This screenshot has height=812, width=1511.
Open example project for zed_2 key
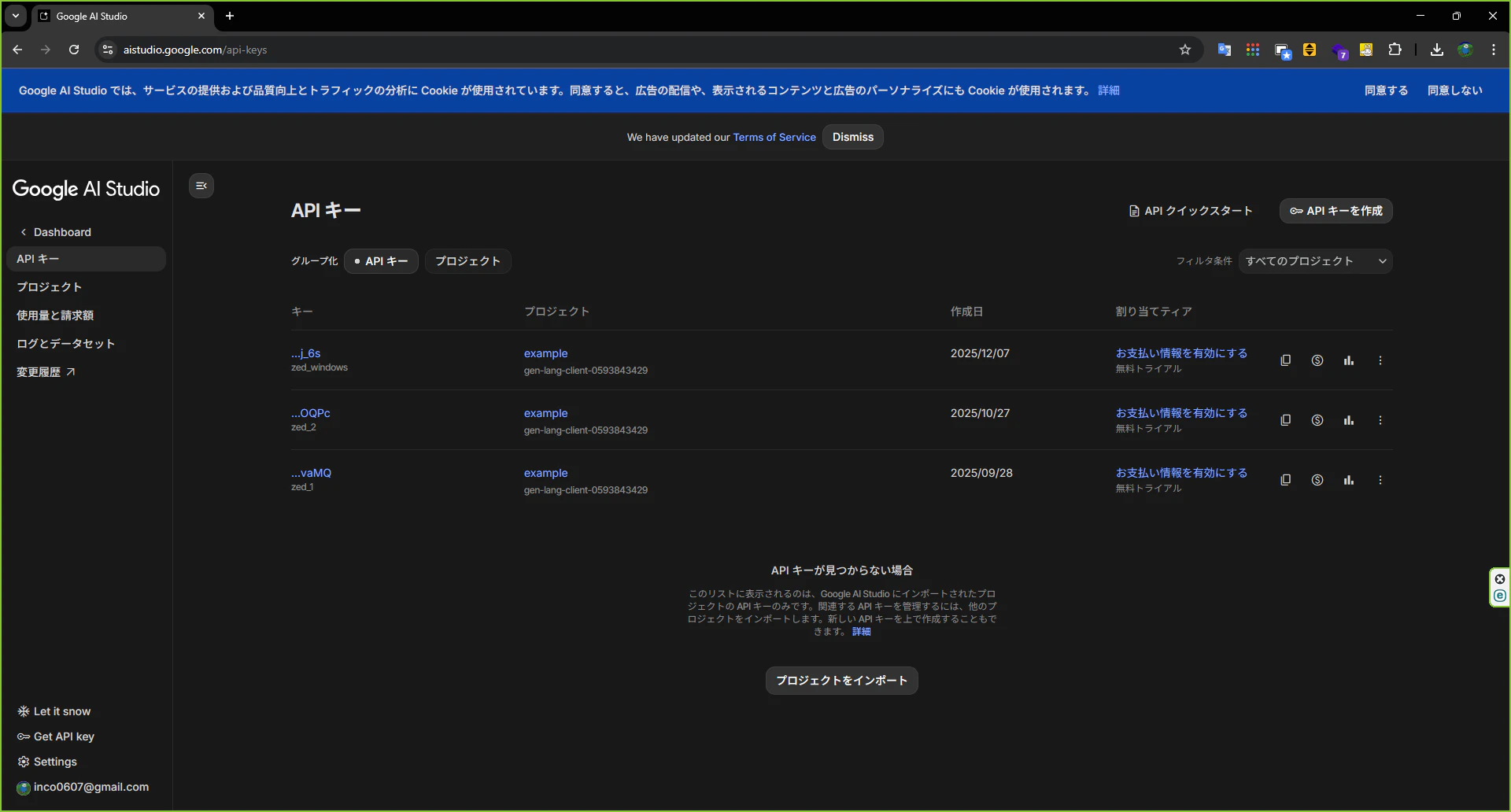click(x=545, y=413)
